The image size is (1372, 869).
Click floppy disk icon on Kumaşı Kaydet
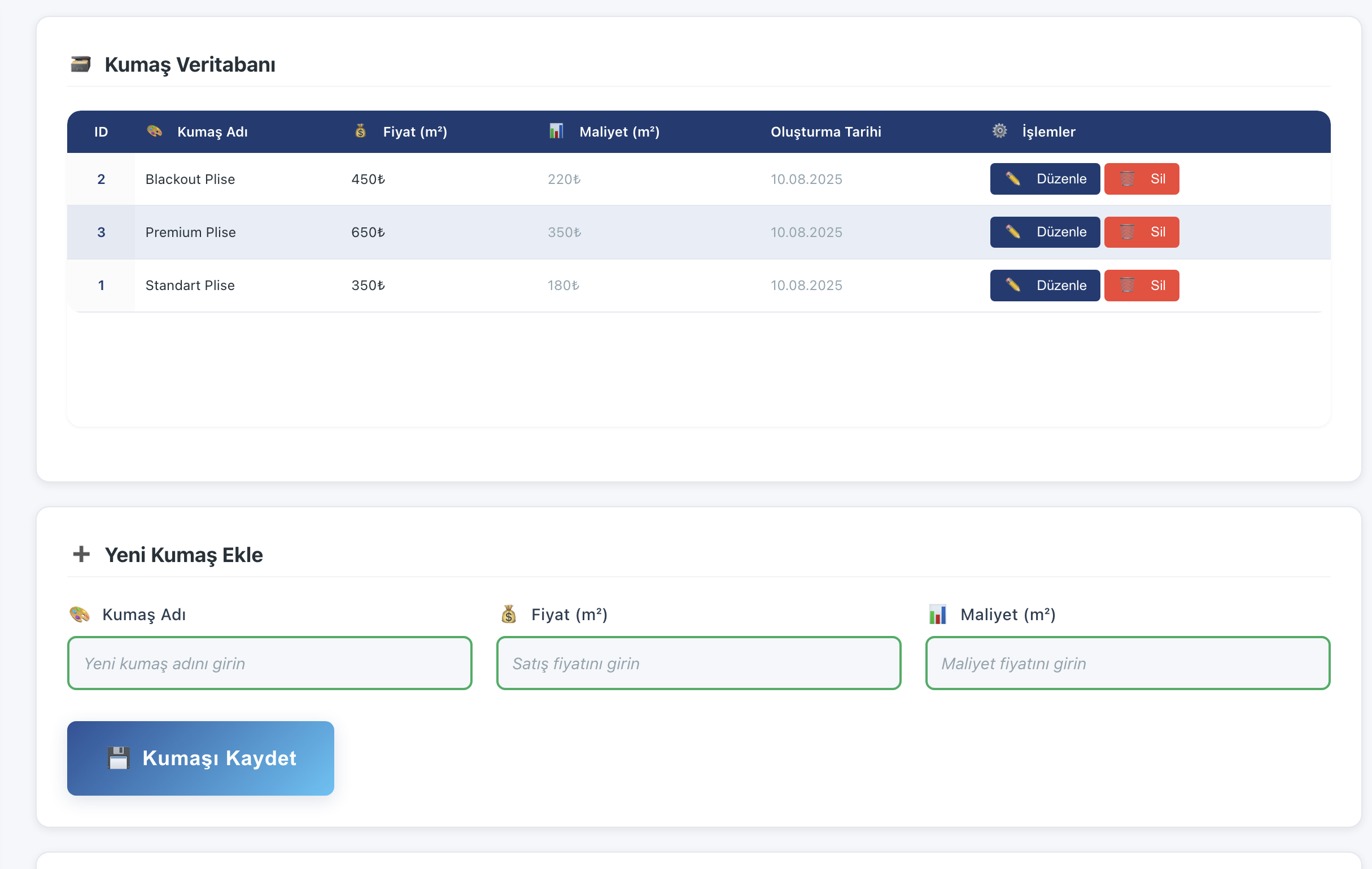(x=118, y=758)
